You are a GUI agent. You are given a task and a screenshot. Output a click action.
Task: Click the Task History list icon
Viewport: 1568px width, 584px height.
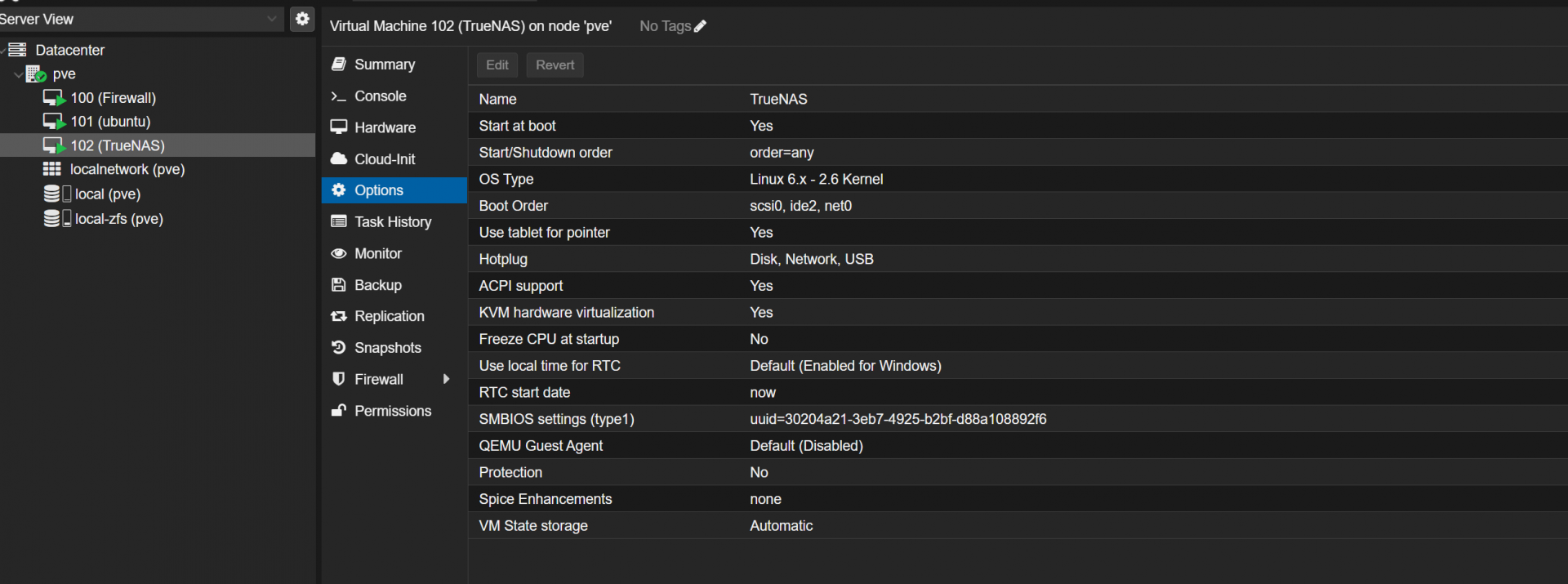(339, 221)
